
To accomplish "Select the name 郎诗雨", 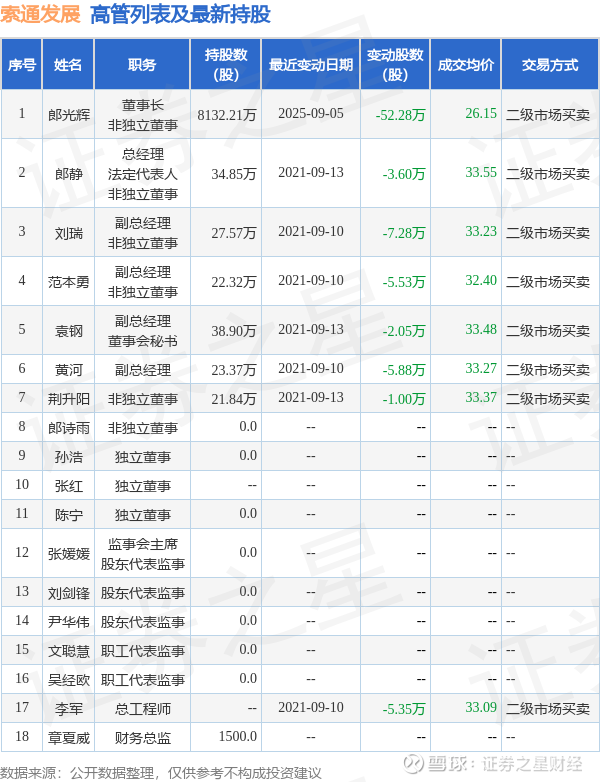I will 69,427.
